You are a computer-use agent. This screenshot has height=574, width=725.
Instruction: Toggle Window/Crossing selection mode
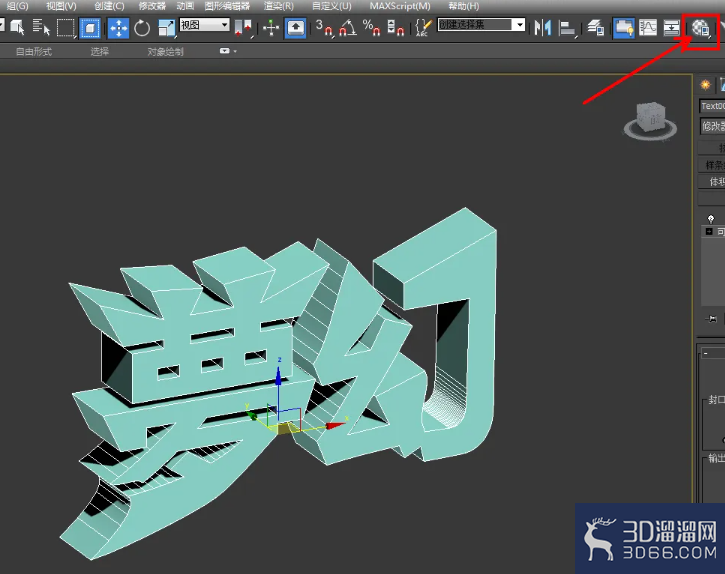click(x=91, y=28)
